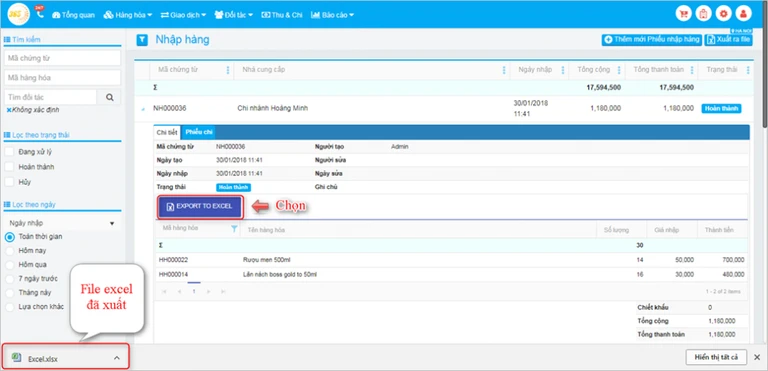This screenshot has height=371, width=768.
Task: Switch to the Phiếu chi tab
Action: click(198, 132)
